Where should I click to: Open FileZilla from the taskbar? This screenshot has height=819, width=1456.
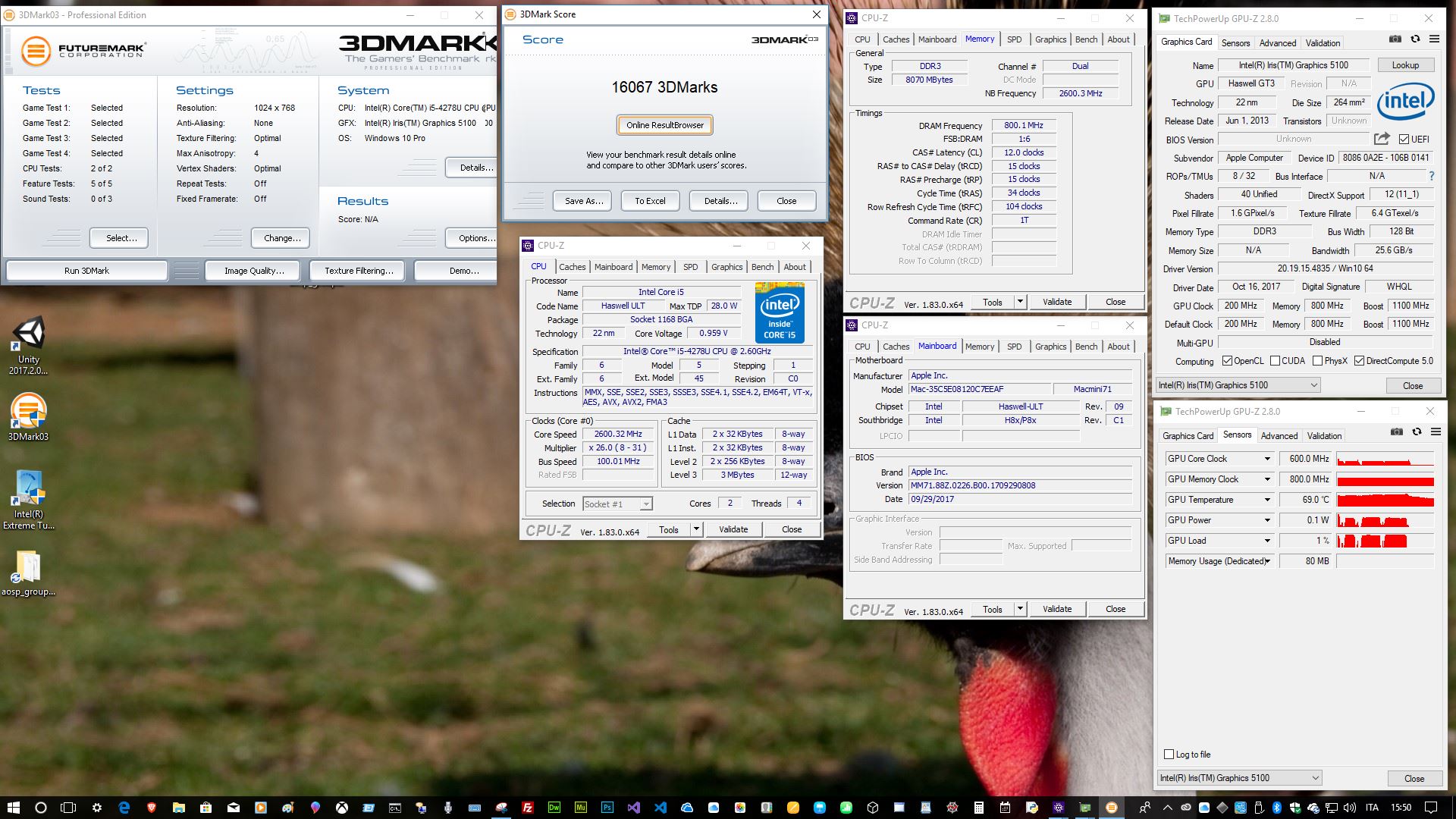[x=528, y=808]
